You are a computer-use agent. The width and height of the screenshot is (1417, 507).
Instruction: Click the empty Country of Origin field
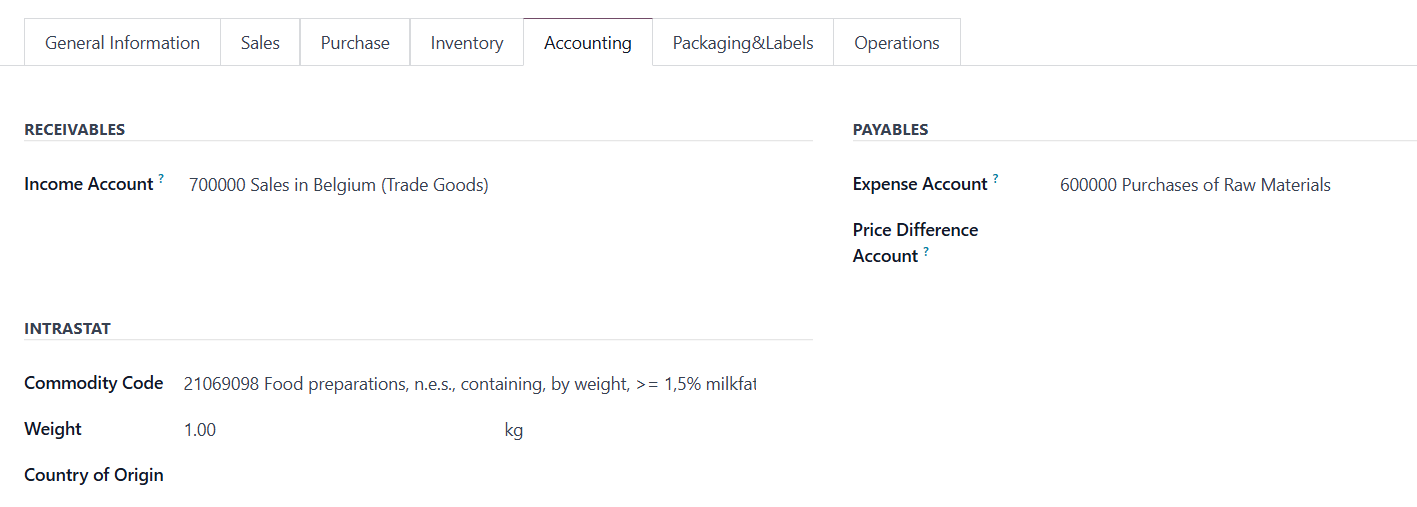coord(470,476)
